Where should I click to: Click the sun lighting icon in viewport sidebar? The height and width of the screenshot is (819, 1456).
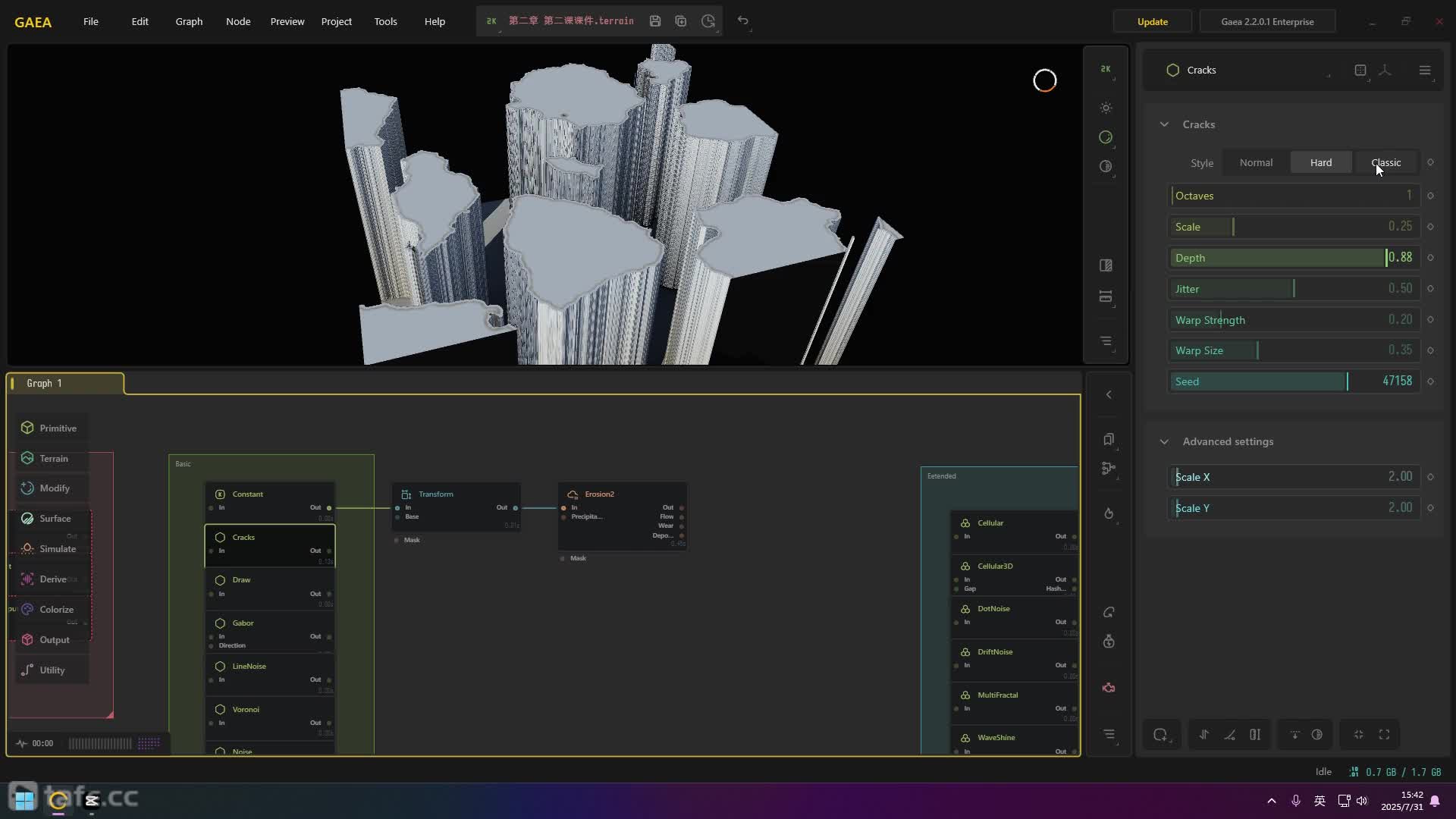tap(1106, 108)
